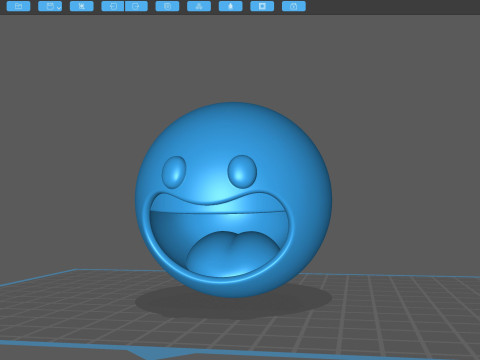
Task: Redo the last action
Action: point(136,6)
